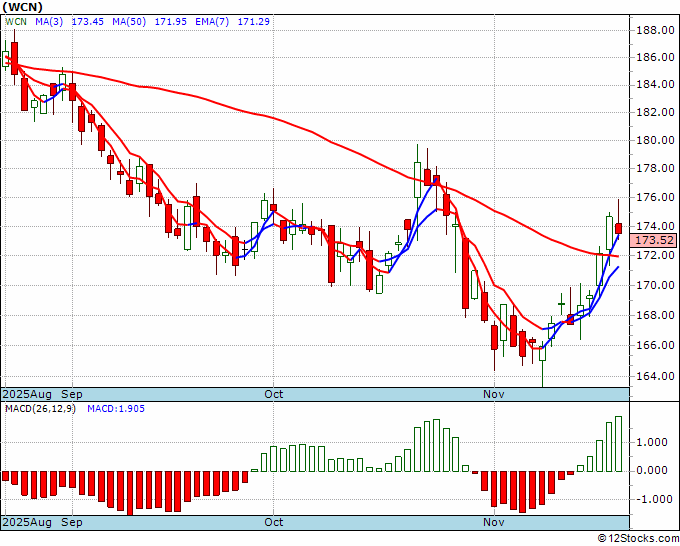680x546 pixels.
Task: Click the 2025Aug label on price chart axis
Action: [27, 394]
